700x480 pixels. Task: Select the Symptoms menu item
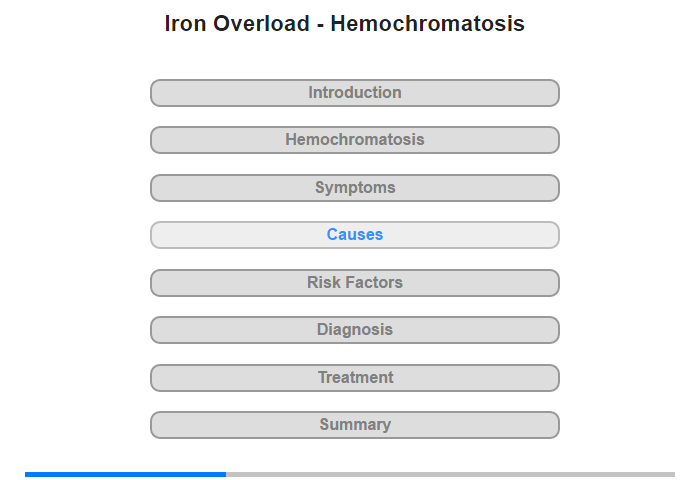coord(355,188)
